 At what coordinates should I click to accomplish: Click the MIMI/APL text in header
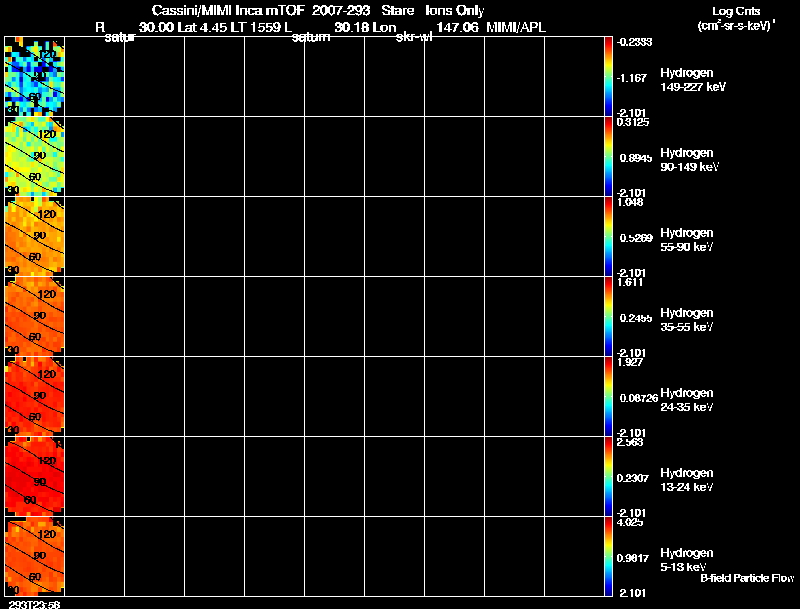tap(516, 28)
